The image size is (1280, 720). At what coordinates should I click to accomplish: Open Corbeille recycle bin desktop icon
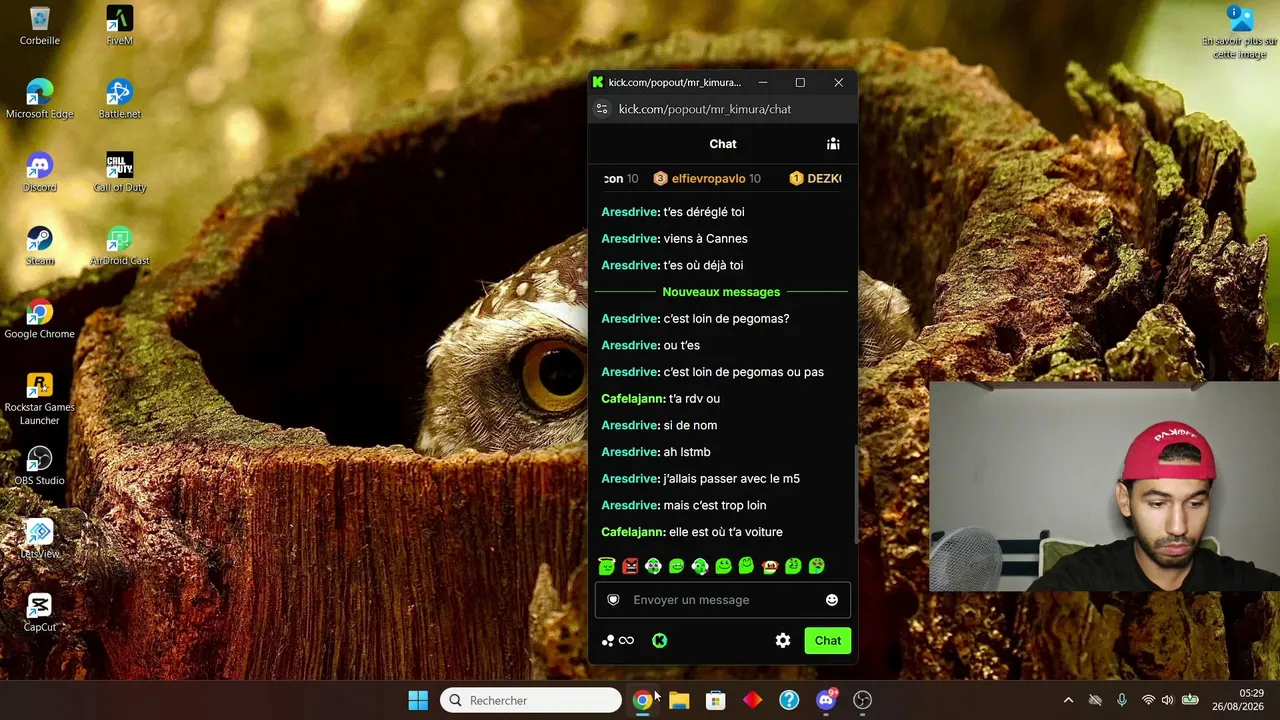(x=40, y=27)
